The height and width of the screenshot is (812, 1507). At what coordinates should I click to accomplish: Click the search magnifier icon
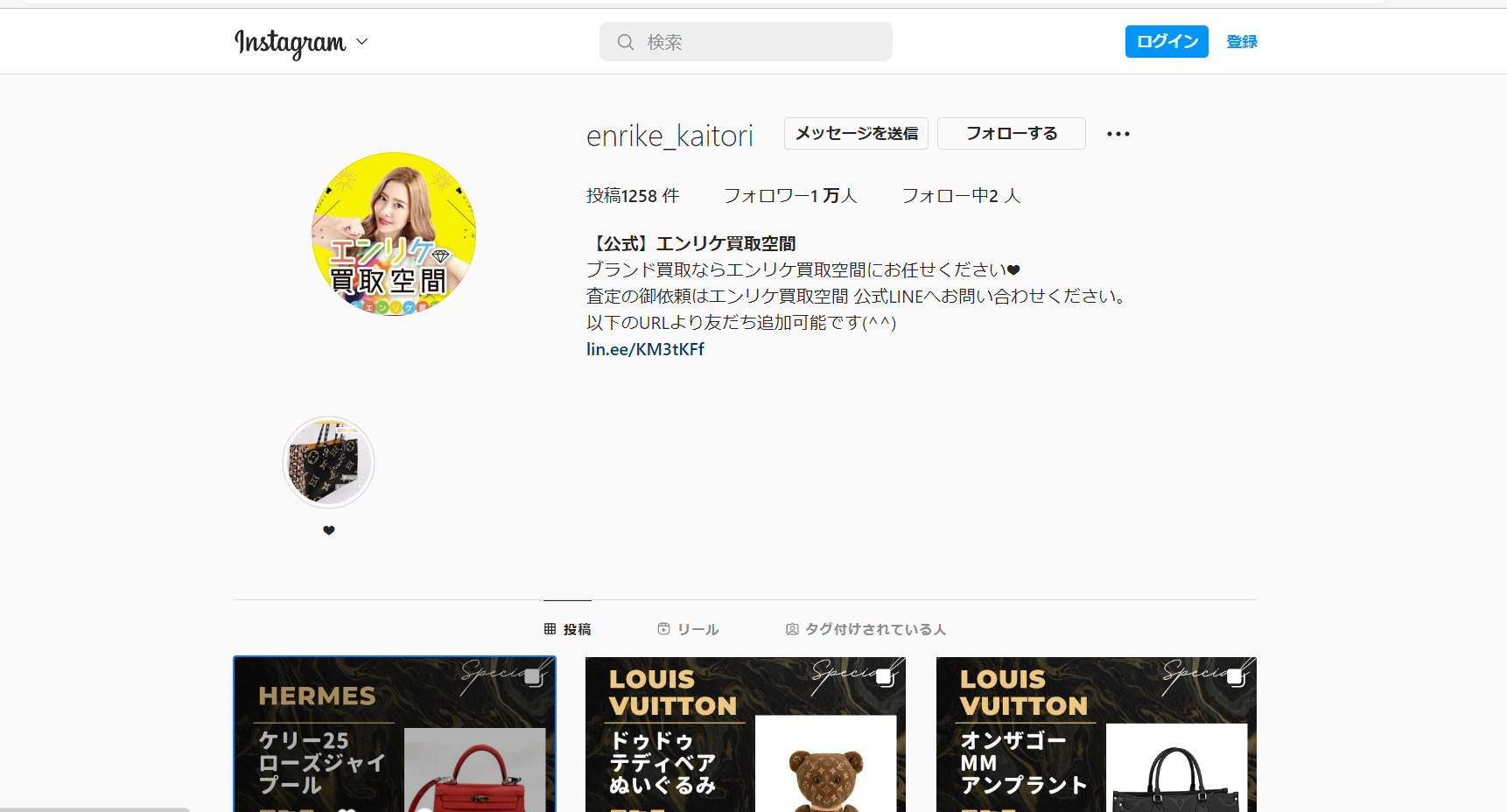[x=625, y=42]
